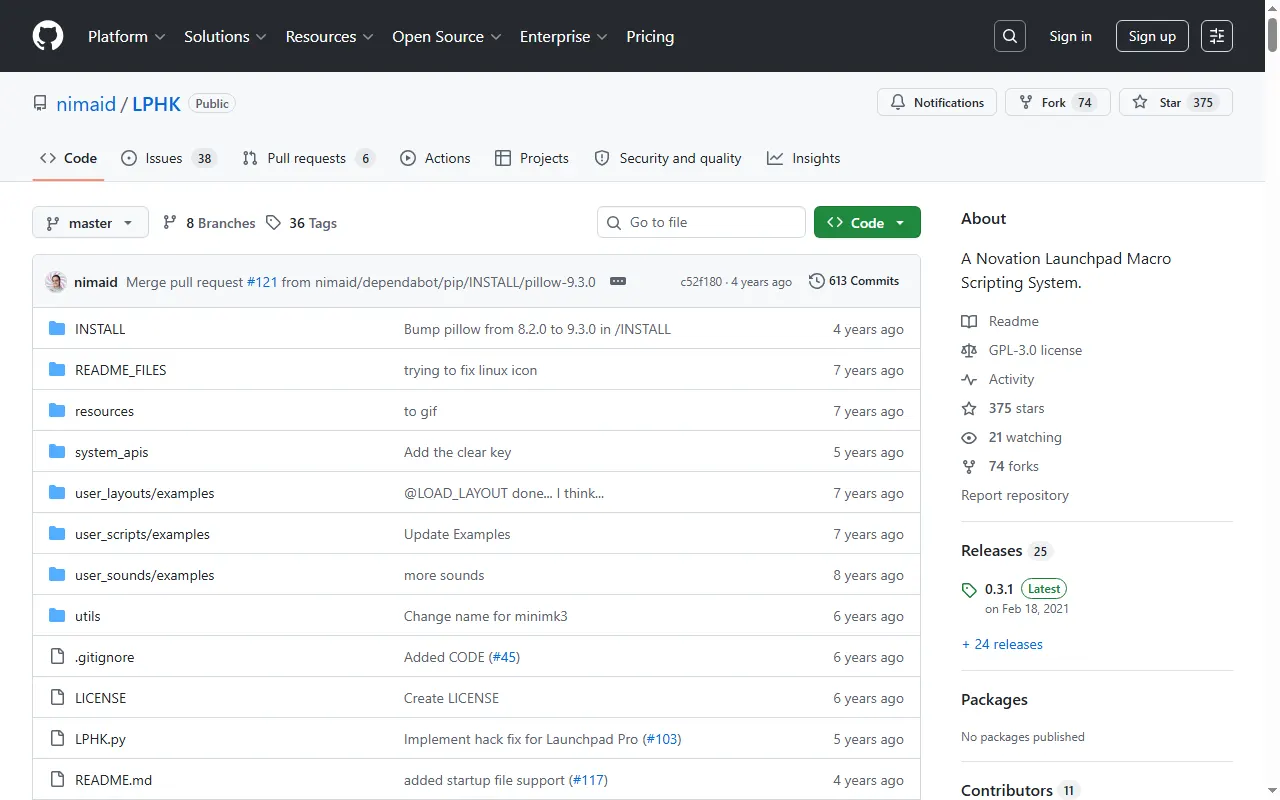Open pull request #103 link
Image resolution: width=1280 pixels, height=800 pixels.
click(662, 739)
